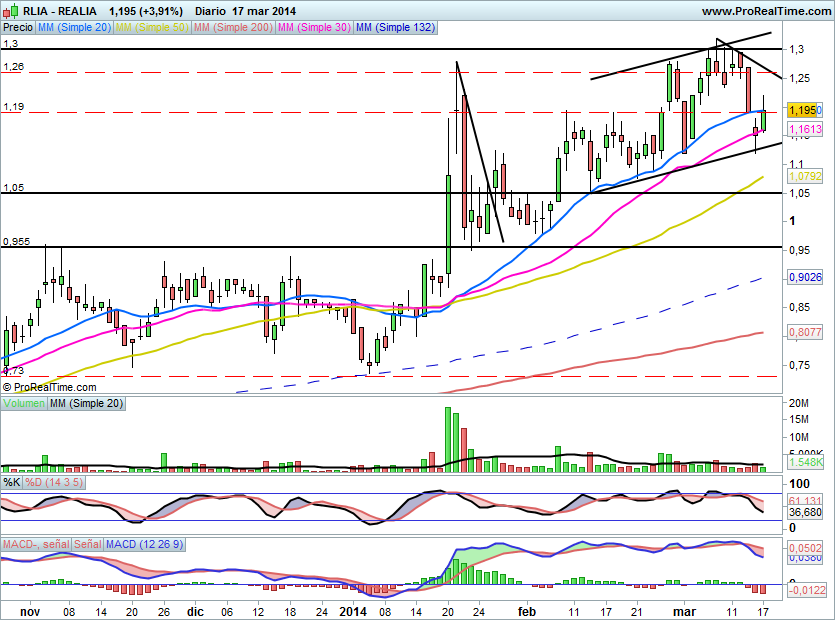This screenshot has height=620, width=835.
Task: Click the RLIA - REALIA ticker title
Action: click(61, 11)
